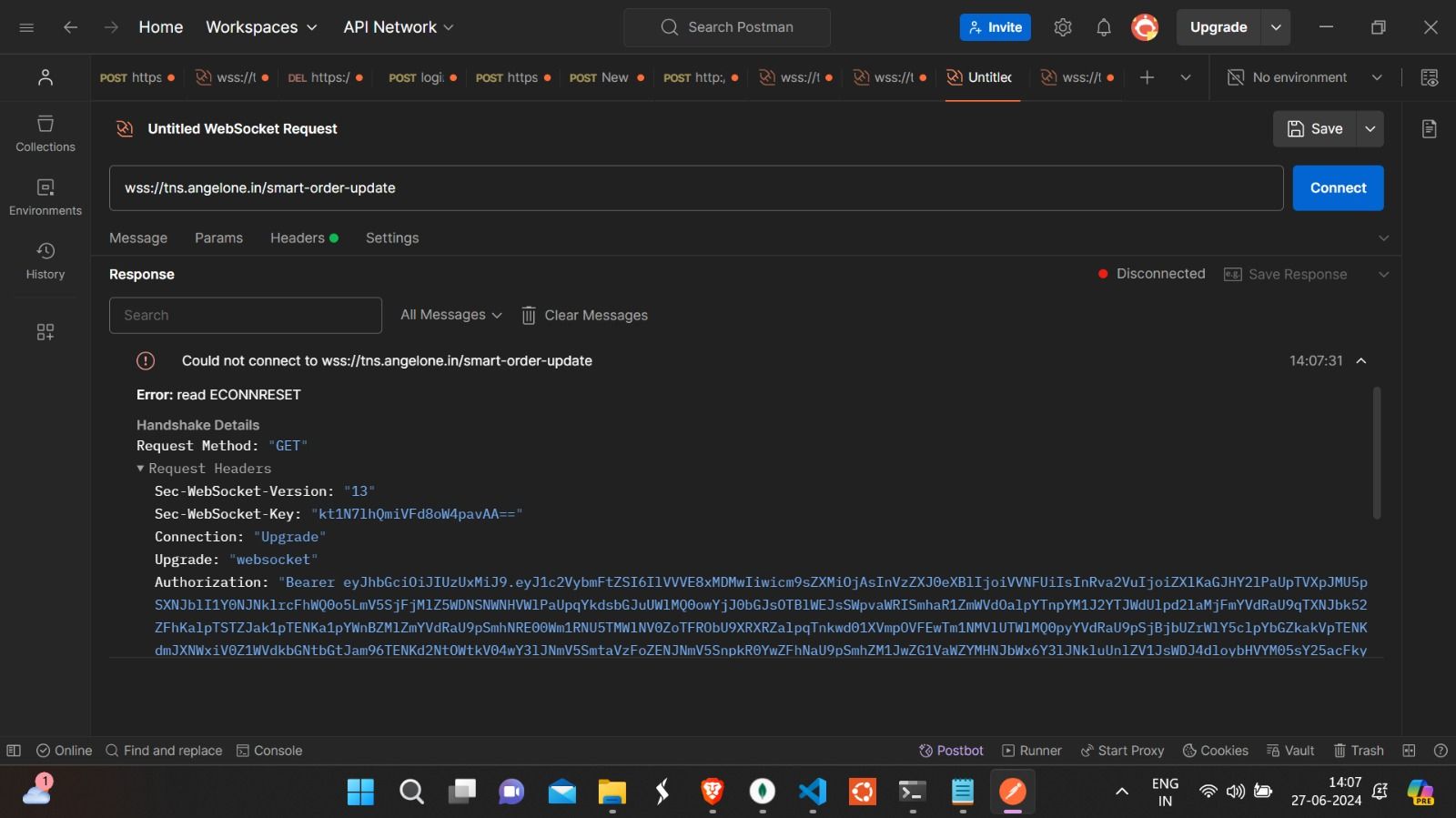Open the hamburger menu icon

pos(26,27)
